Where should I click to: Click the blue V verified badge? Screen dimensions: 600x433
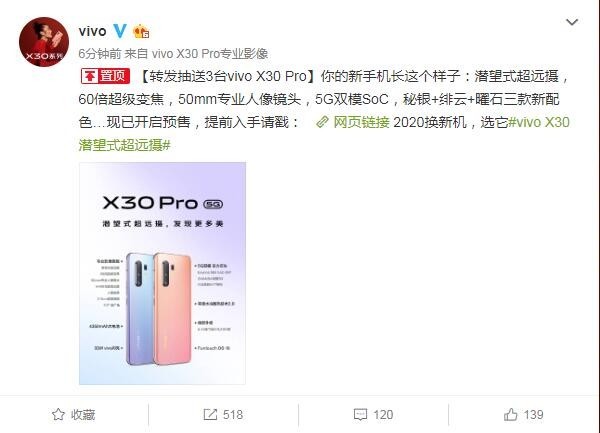point(120,31)
